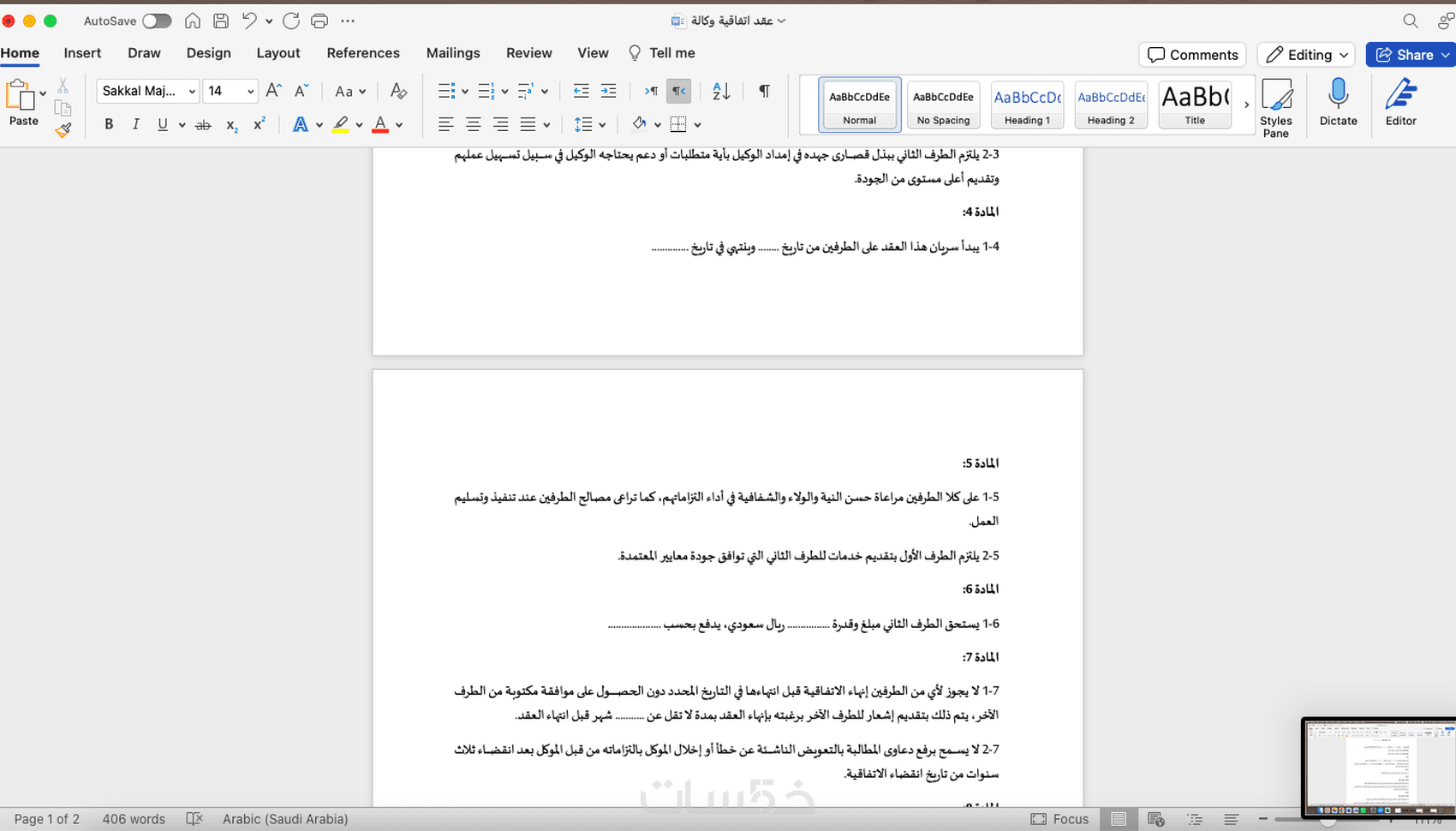Click the Comments button
The height and width of the screenshot is (831, 1456).
1193,55
